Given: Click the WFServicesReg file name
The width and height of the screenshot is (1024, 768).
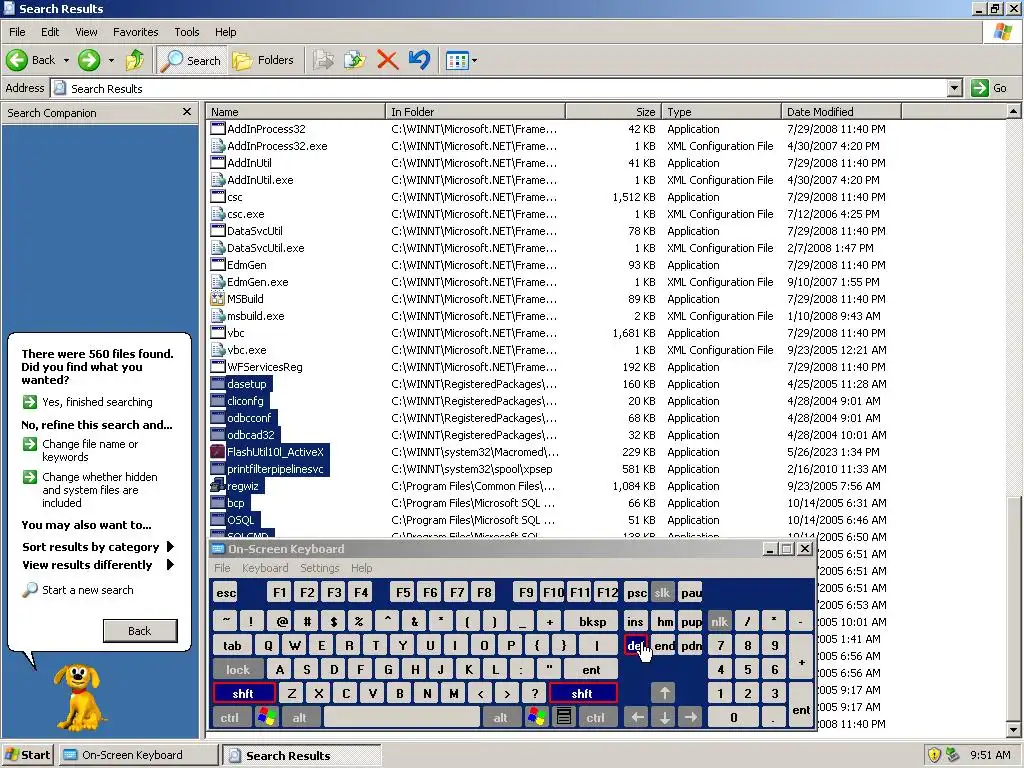Looking at the screenshot, I should (x=264, y=367).
